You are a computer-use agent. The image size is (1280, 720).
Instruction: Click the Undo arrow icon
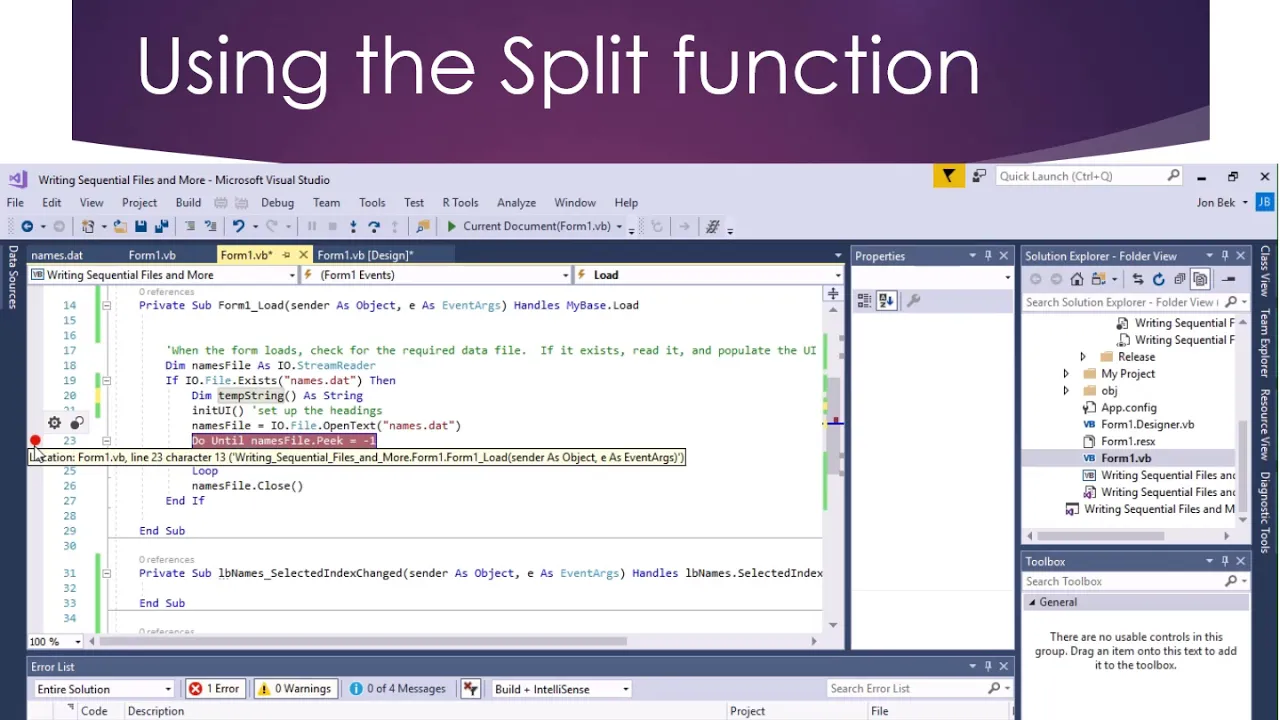click(238, 227)
